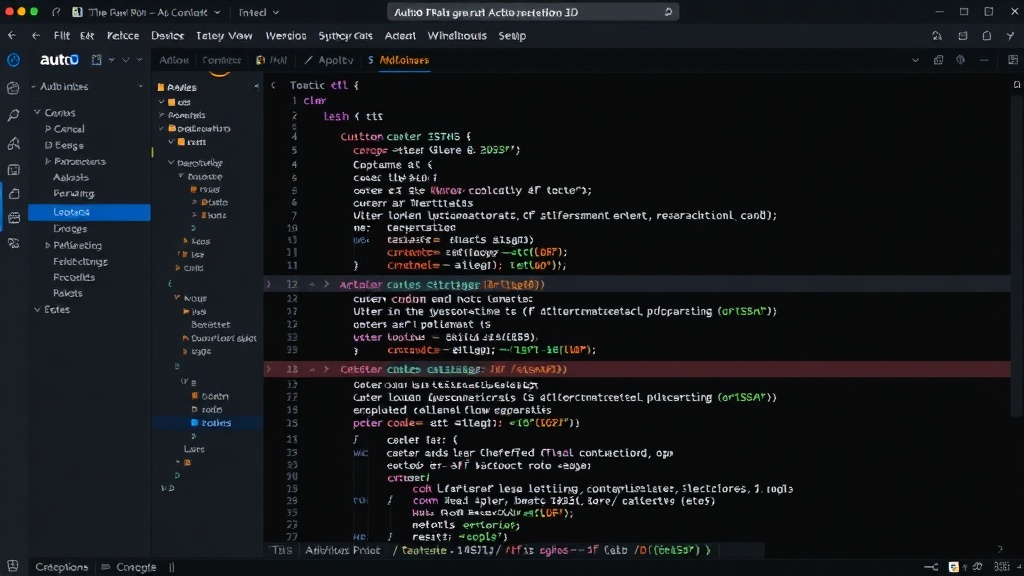Toggle the fold arrow at the far left of the red-highlighted line 13 row
The width and height of the screenshot is (1024, 576).
pos(268,369)
